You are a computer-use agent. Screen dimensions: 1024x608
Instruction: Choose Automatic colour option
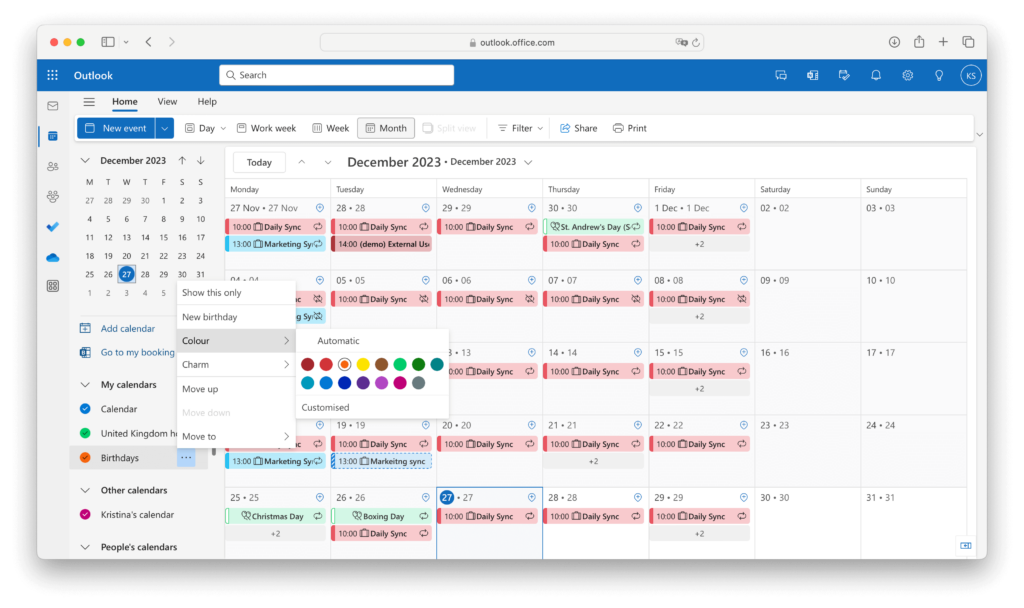[372, 340]
